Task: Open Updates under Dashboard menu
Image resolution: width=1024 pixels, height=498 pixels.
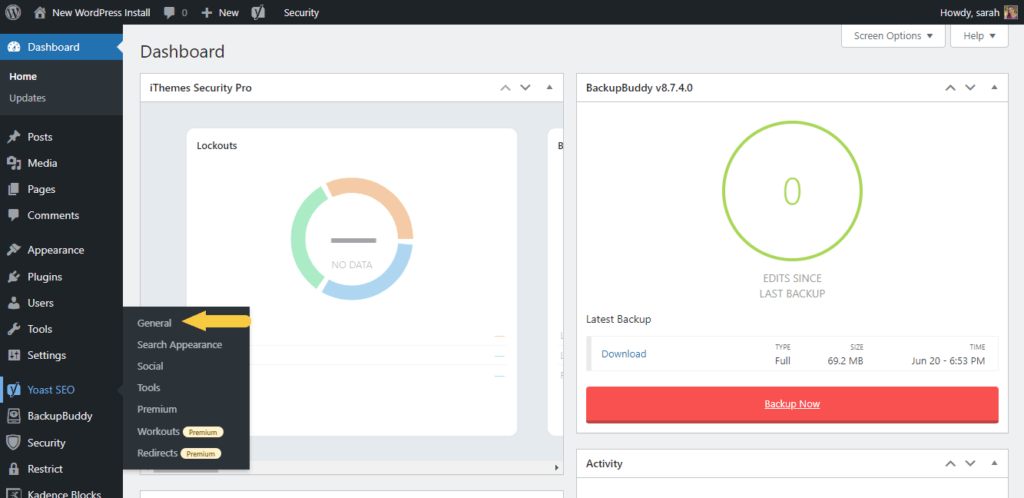Action: [x=27, y=98]
